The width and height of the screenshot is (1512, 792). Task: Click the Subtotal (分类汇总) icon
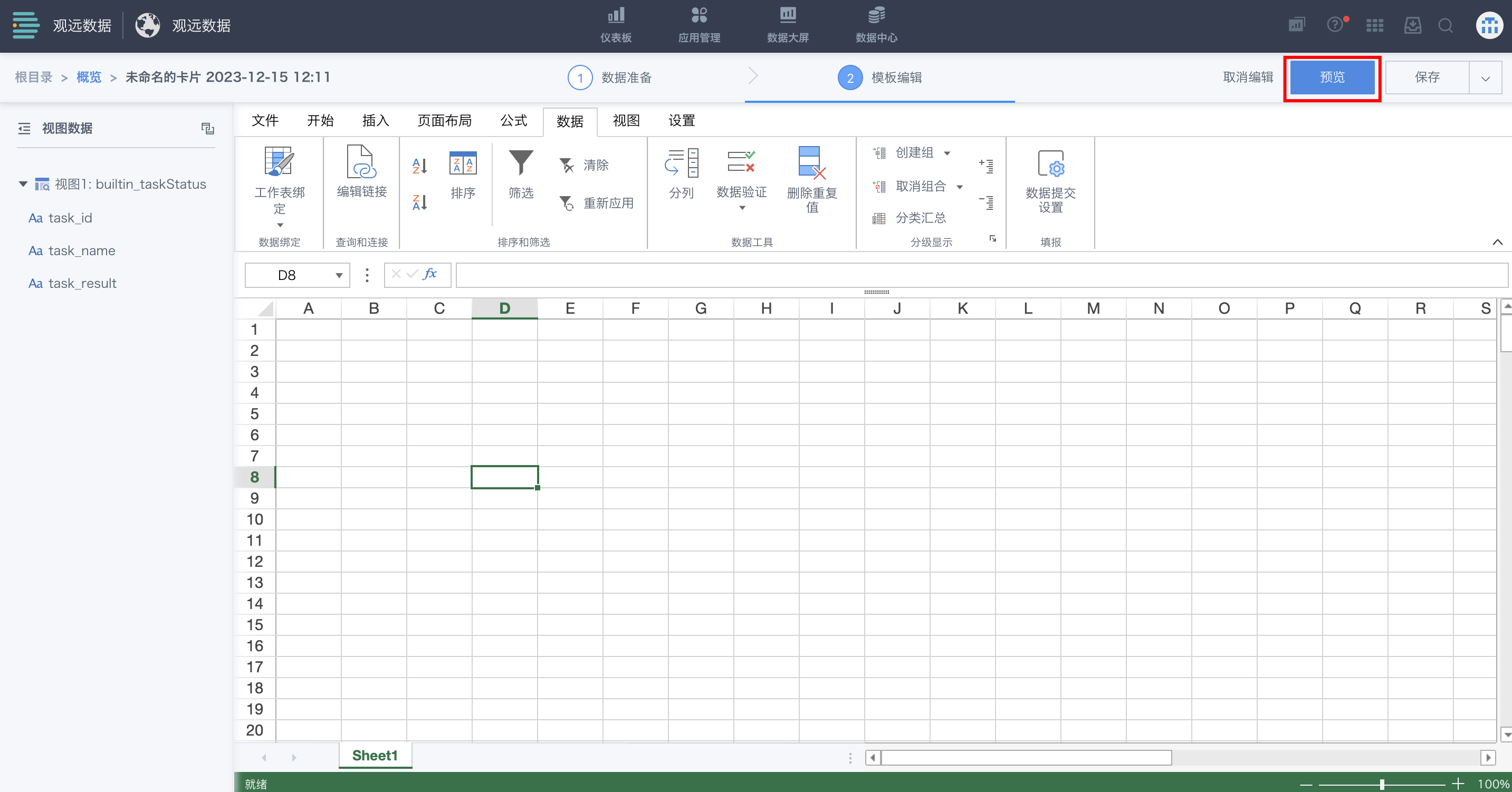click(879, 218)
